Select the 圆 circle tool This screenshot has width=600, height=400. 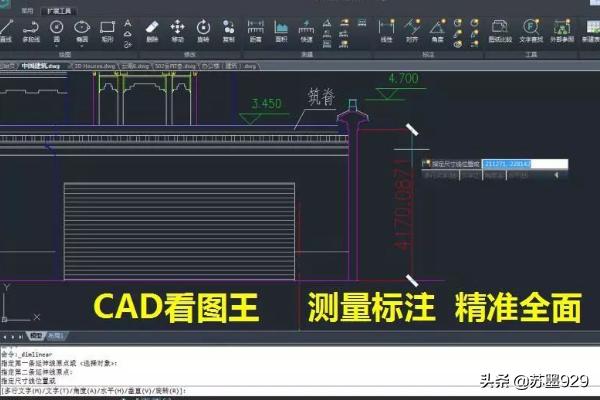point(57,31)
